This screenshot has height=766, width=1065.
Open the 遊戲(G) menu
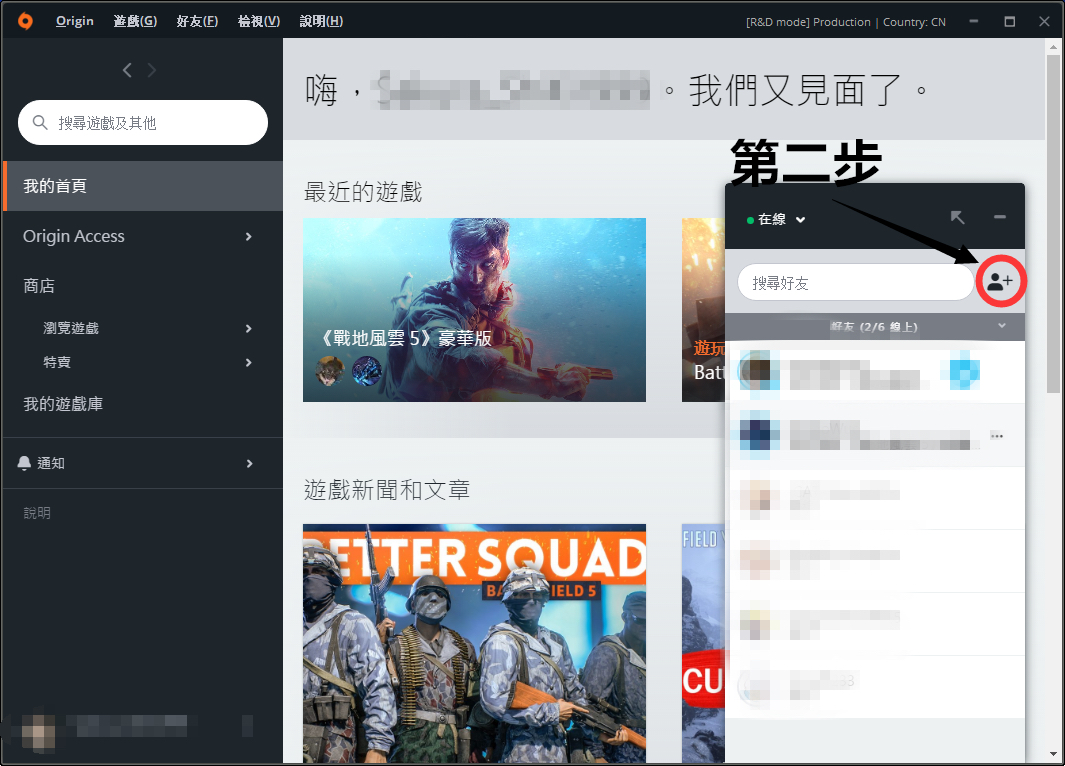coord(135,21)
